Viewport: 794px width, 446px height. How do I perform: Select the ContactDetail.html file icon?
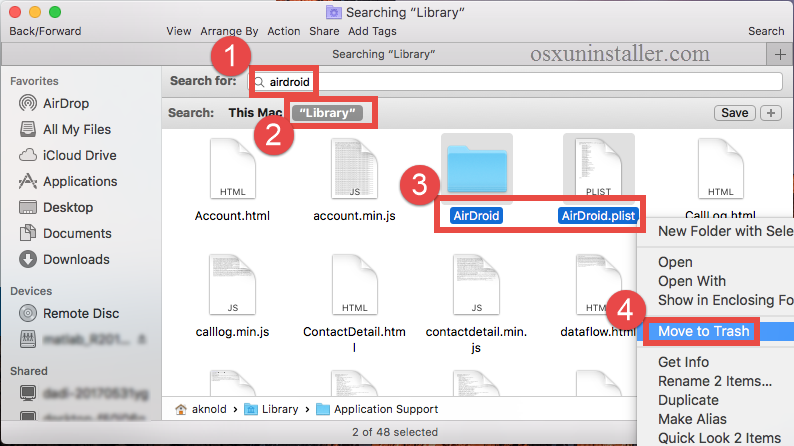[x=354, y=285]
